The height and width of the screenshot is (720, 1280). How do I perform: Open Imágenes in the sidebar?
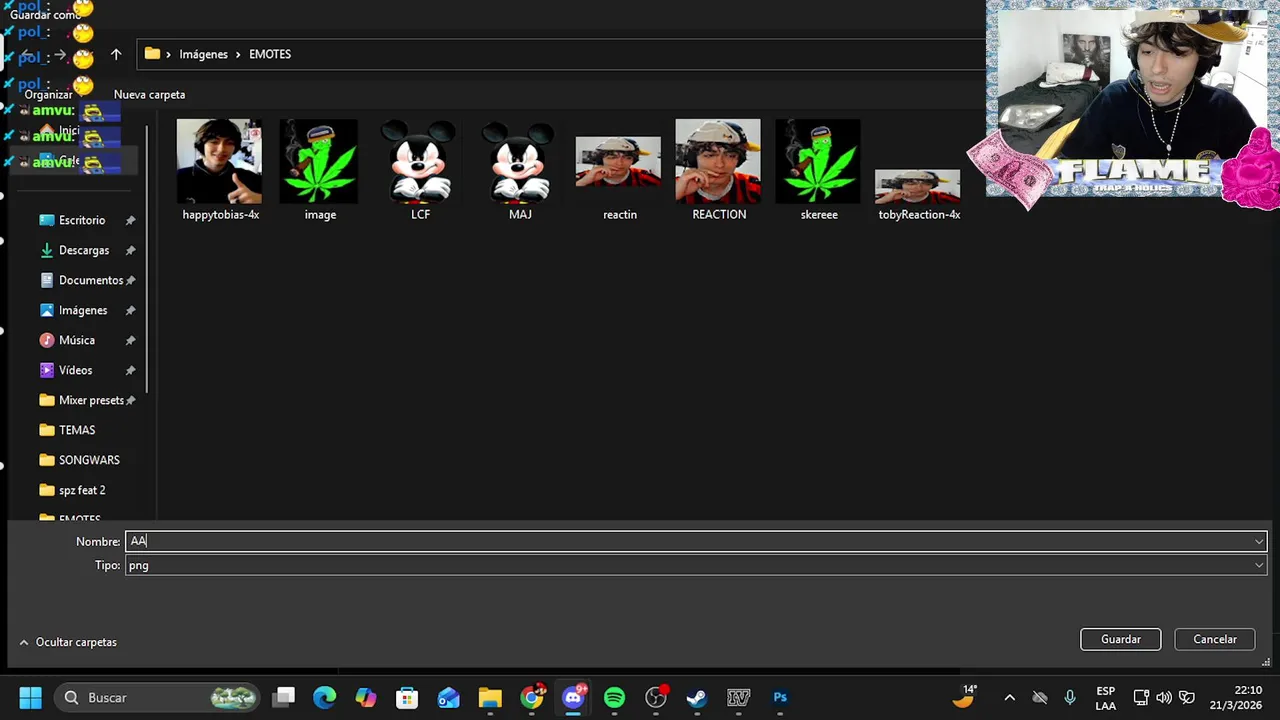[x=83, y=310]
